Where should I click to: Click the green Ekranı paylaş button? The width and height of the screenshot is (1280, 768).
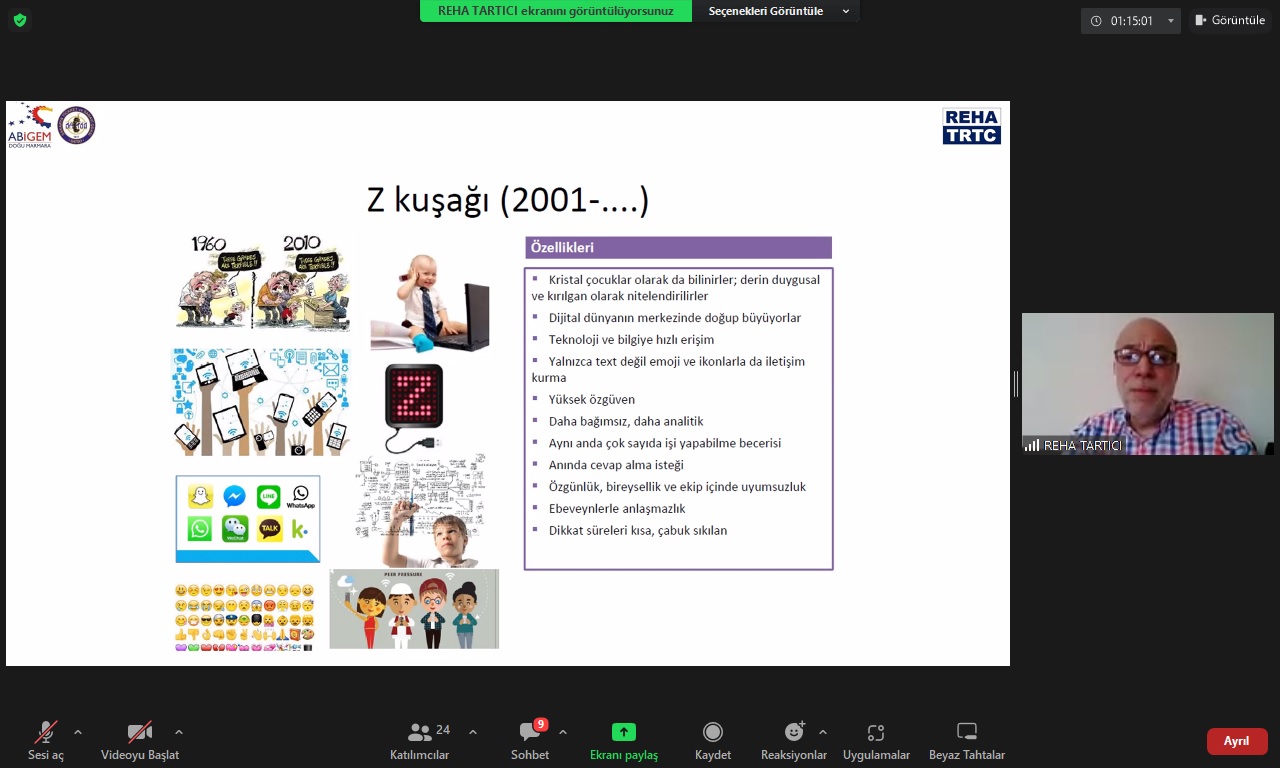(x=624, y=740)
